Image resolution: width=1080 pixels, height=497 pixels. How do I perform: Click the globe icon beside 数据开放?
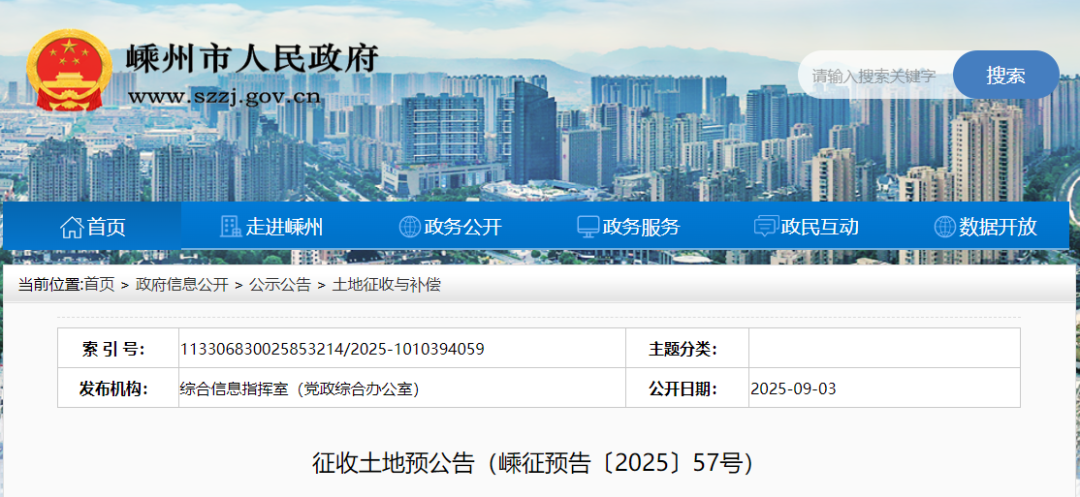tap(944, 227)
